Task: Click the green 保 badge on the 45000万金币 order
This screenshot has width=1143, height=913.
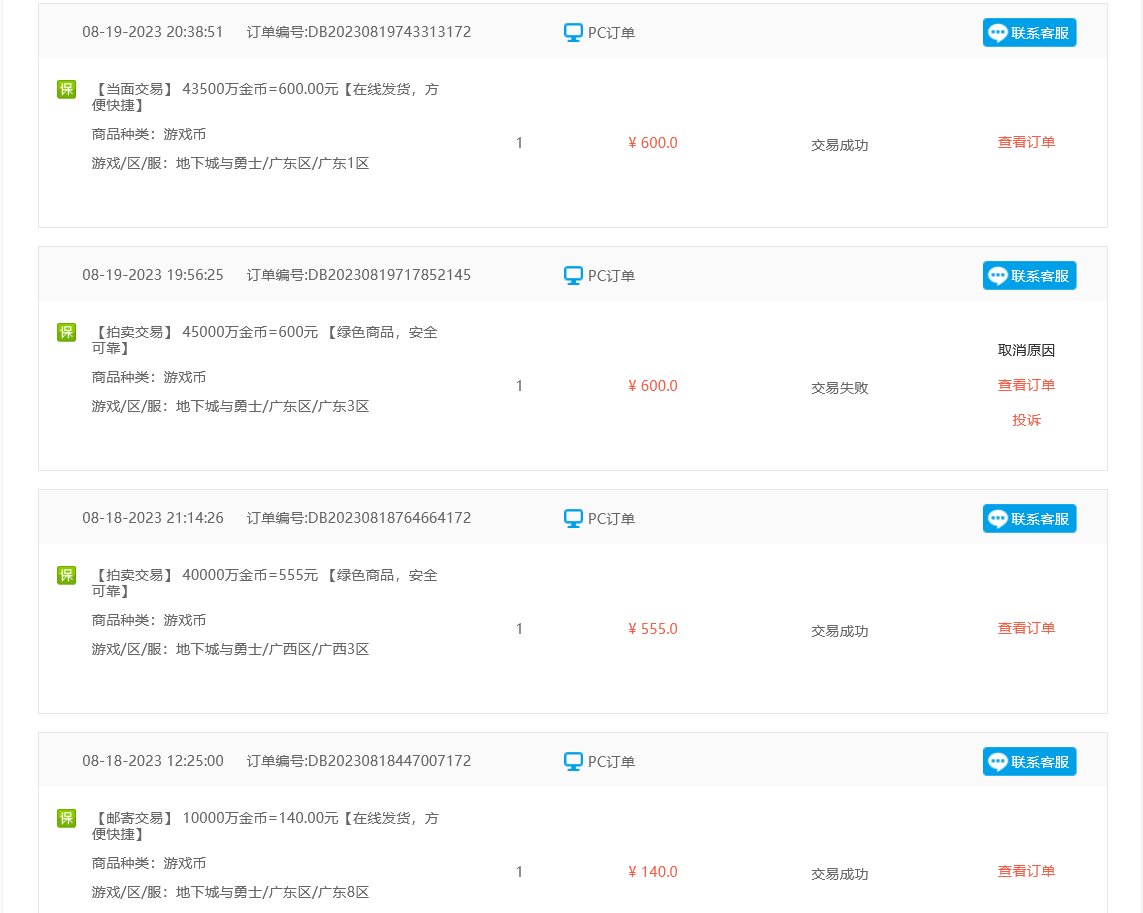Action: (66, 332)
